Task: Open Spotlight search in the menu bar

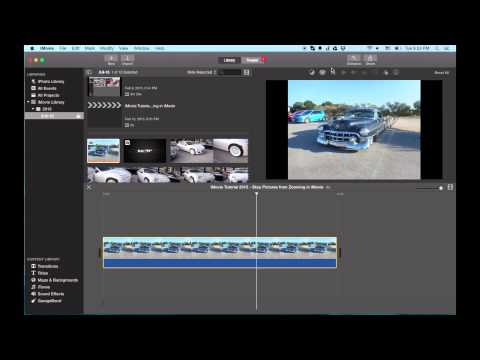Action: pos(437,48)
